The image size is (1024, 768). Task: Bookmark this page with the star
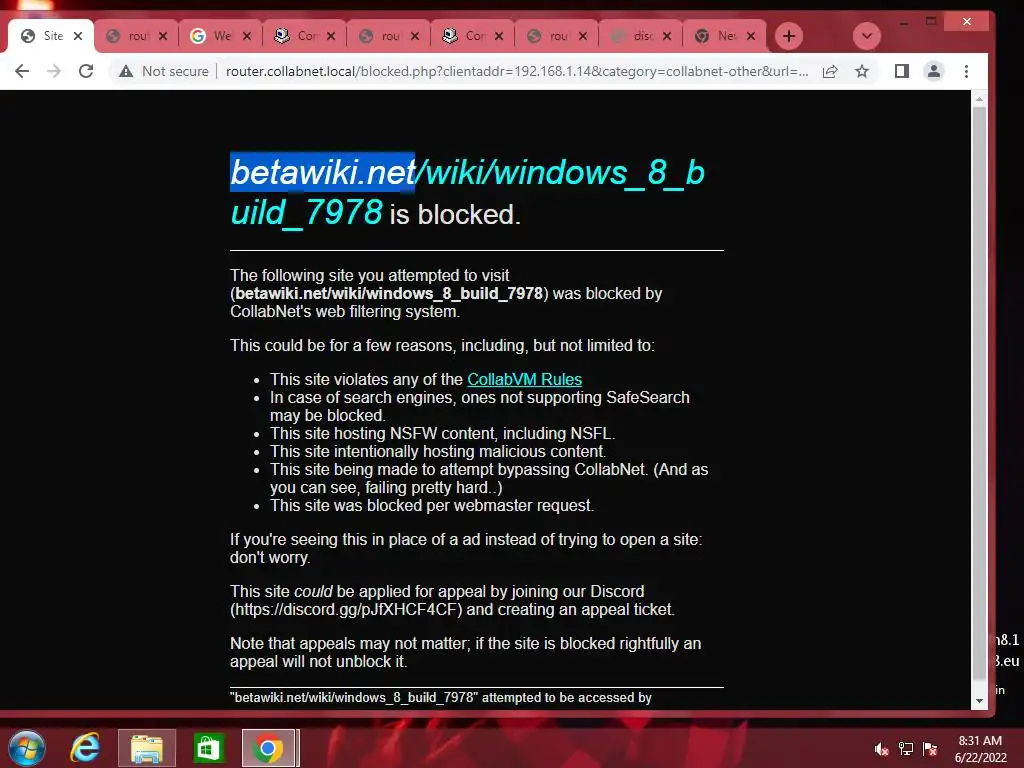coord(862,71)
